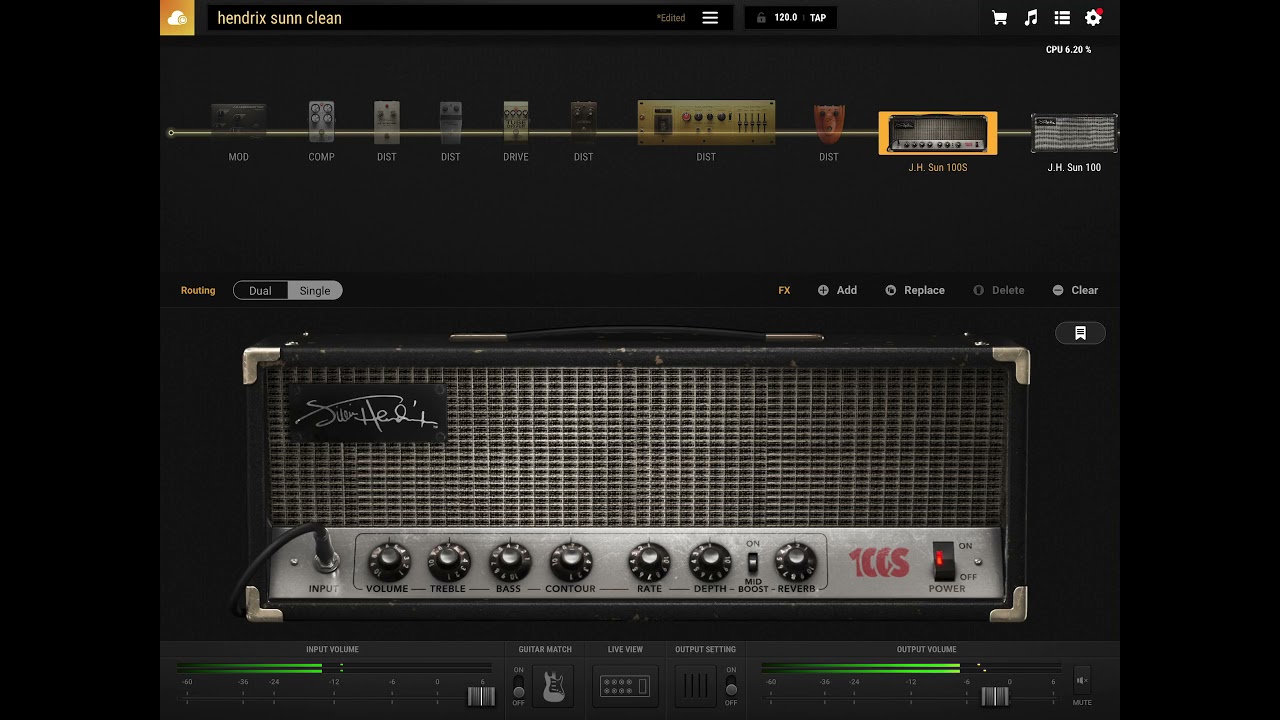1280x720 pixels.
Task: Click the Output Volume slider handle
Action: [995, 696]
